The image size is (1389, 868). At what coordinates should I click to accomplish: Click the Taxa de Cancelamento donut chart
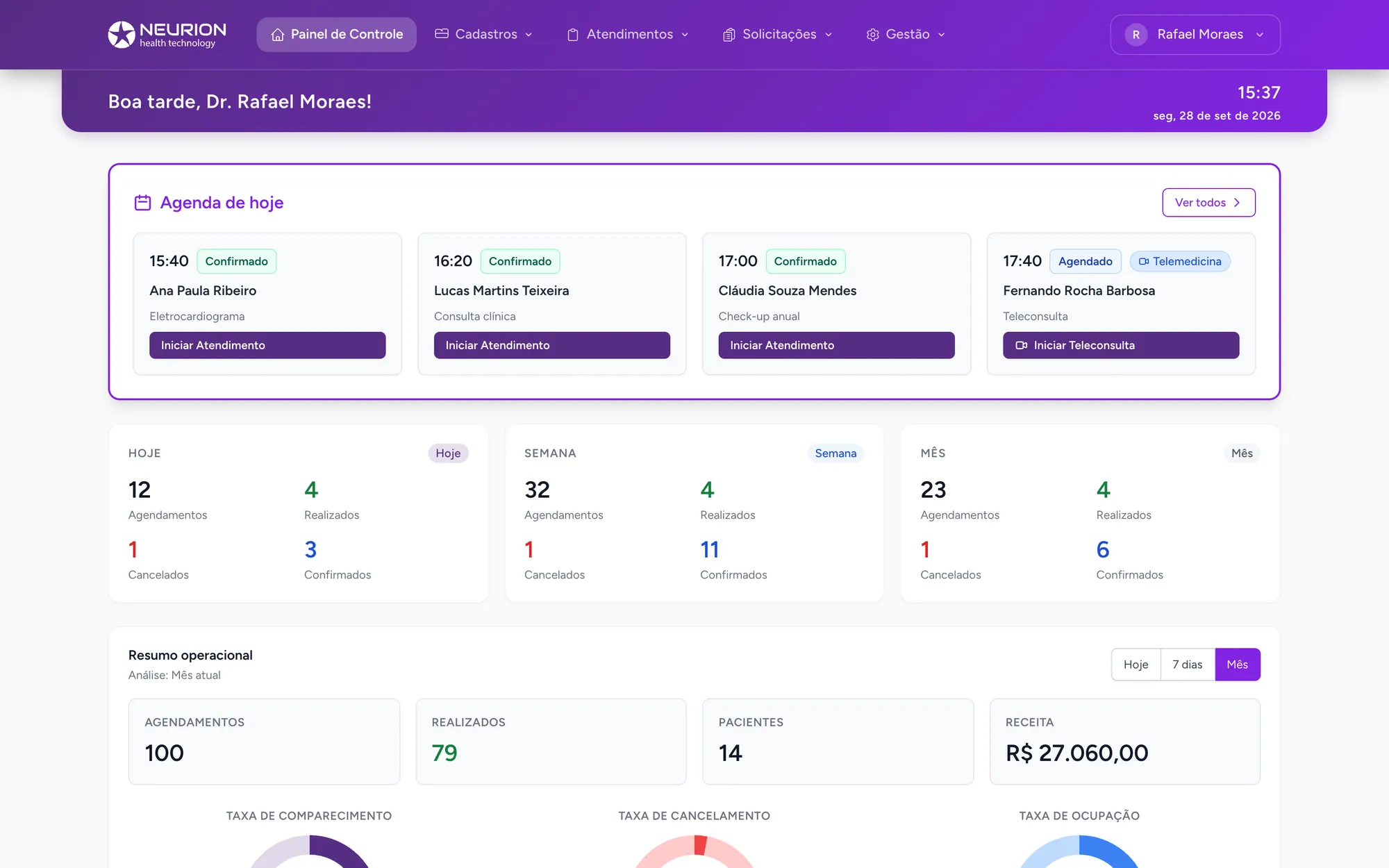[694, 851]
